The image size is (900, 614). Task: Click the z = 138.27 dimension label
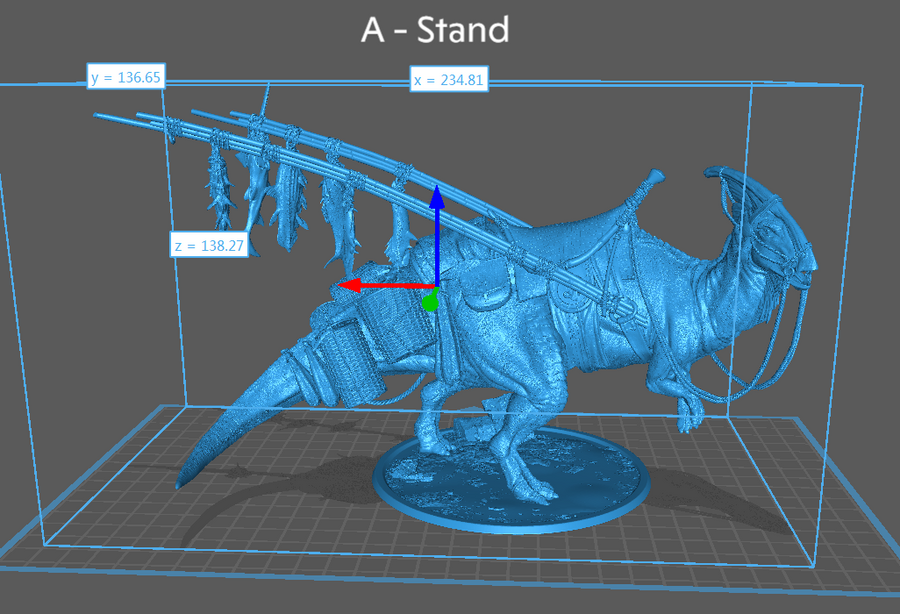click(209, 244)
